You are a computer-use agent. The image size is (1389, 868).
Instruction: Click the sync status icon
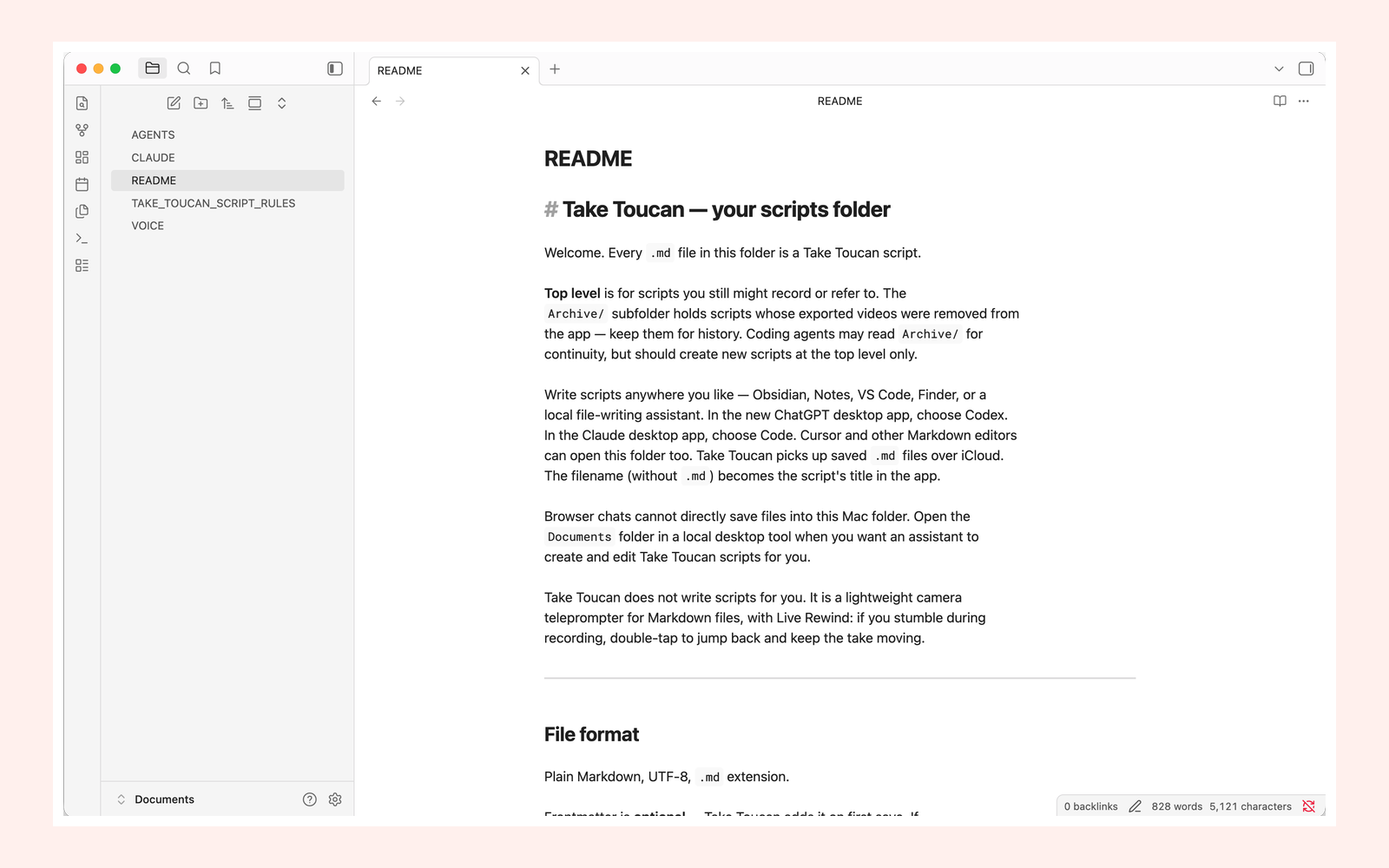(x=1309, y=806)
